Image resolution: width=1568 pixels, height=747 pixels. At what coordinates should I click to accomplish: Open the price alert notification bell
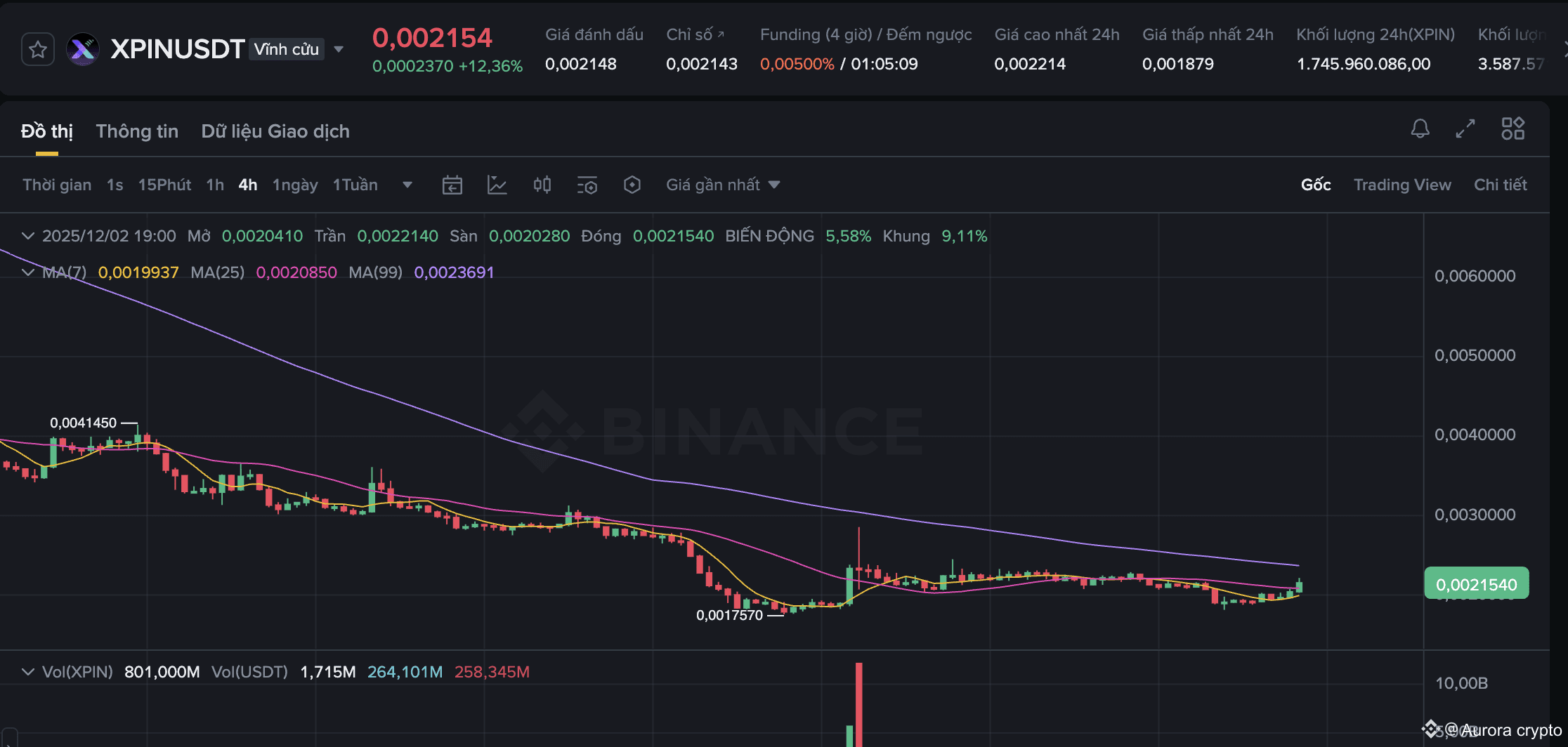pos(1420,129)
